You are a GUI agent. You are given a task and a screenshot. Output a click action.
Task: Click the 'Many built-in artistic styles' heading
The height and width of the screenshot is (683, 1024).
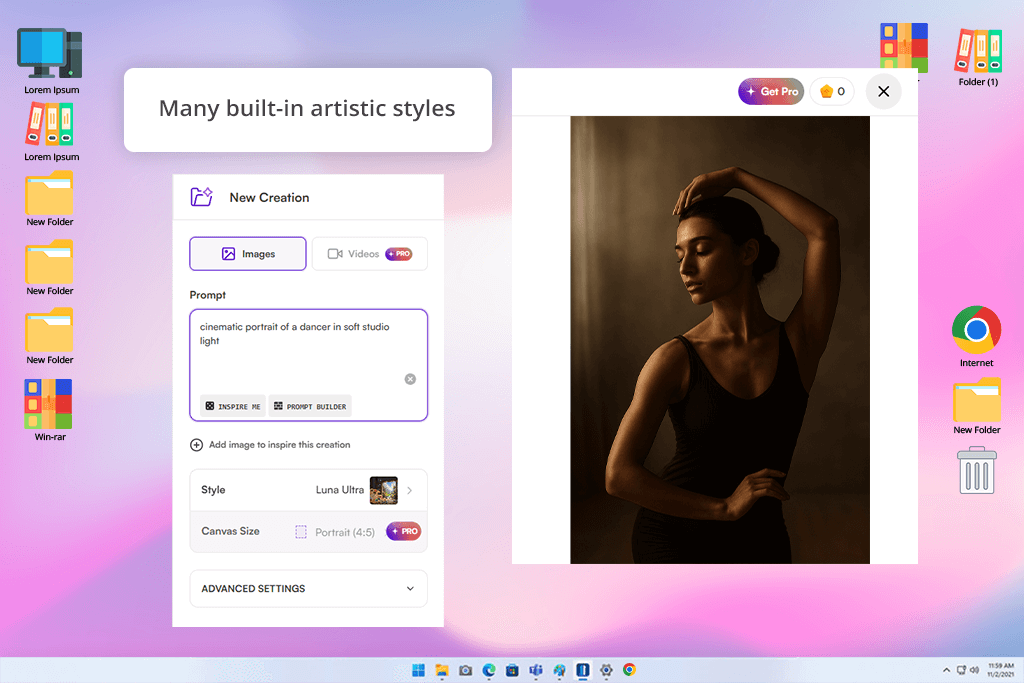(307, 108)
